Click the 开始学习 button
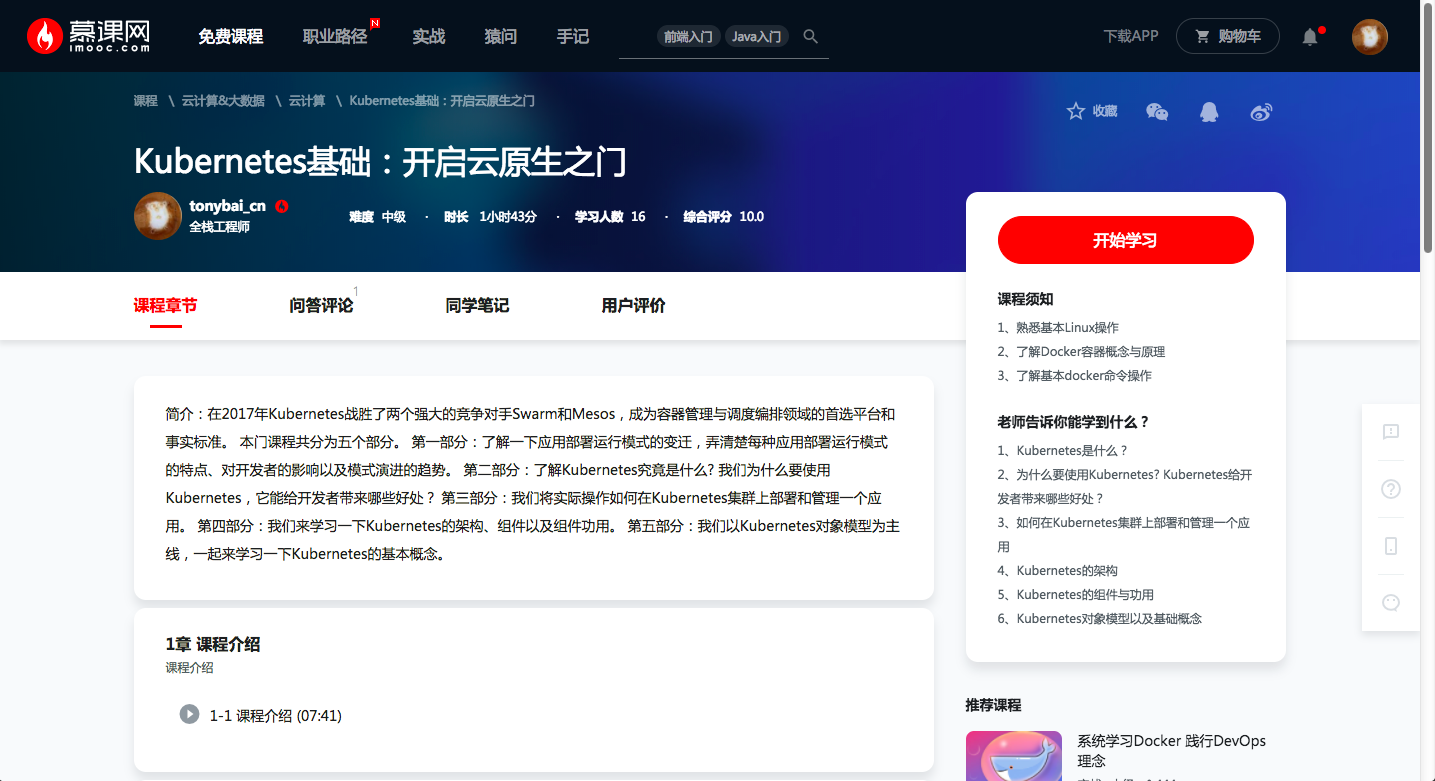Image resolution: width=1435 pixels, height=781 pixels. tap(1125, 240)
